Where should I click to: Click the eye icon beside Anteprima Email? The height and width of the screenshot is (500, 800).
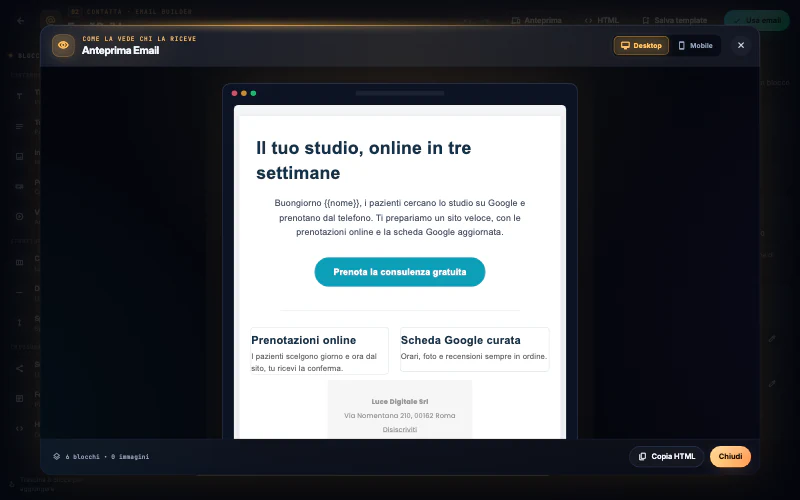point(63,45)
